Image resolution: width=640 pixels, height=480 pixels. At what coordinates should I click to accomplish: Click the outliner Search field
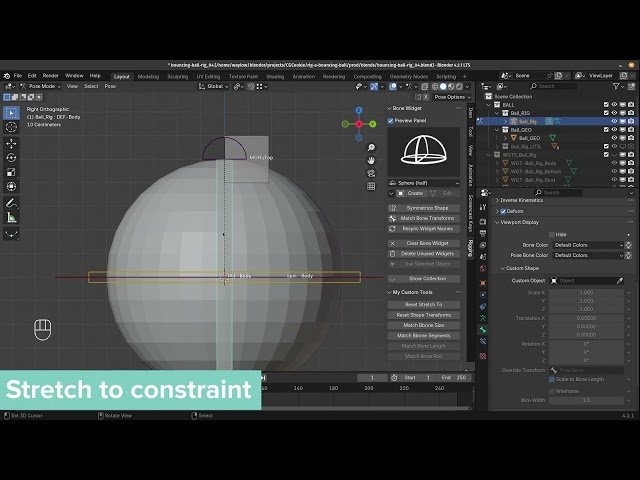[553, 87]
